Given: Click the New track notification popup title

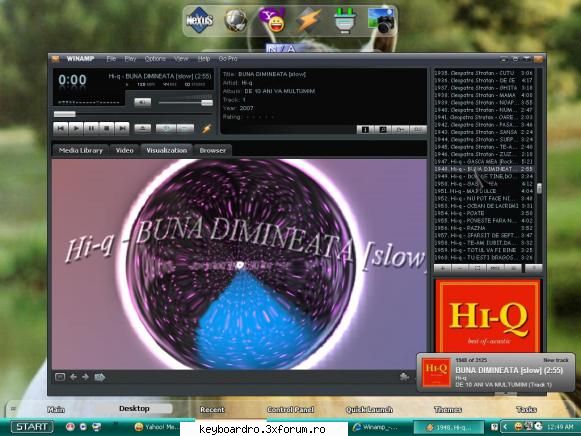Looking at the screenshot, I should pos(509,370).
